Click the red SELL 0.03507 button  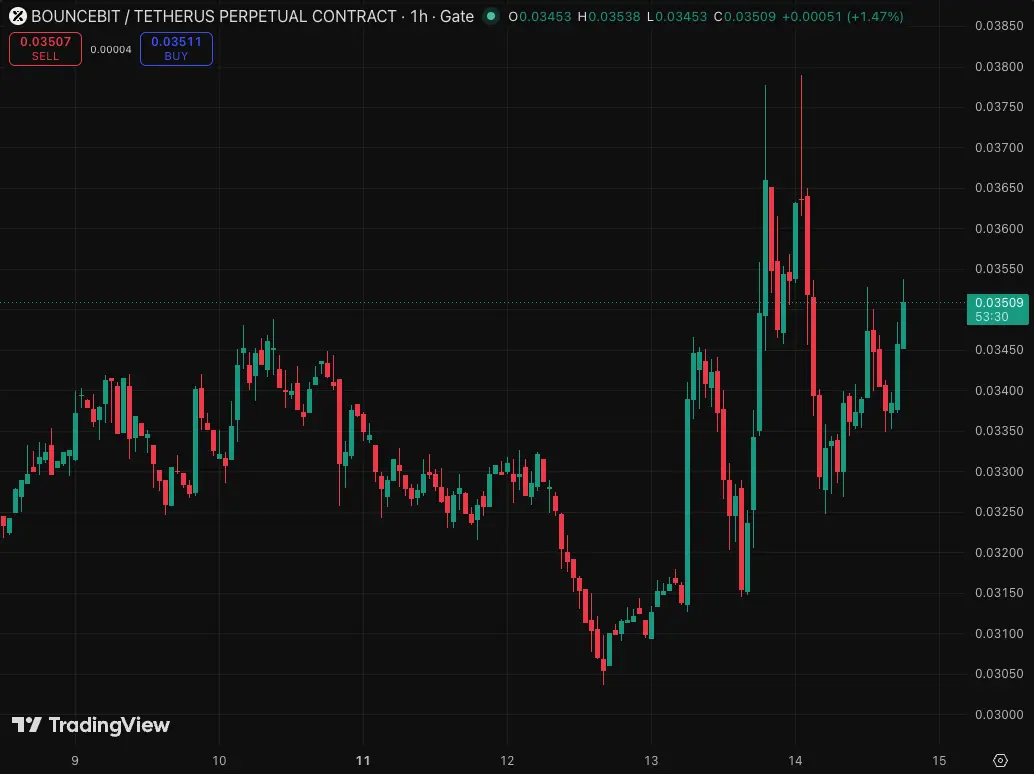tap(46, 49)
